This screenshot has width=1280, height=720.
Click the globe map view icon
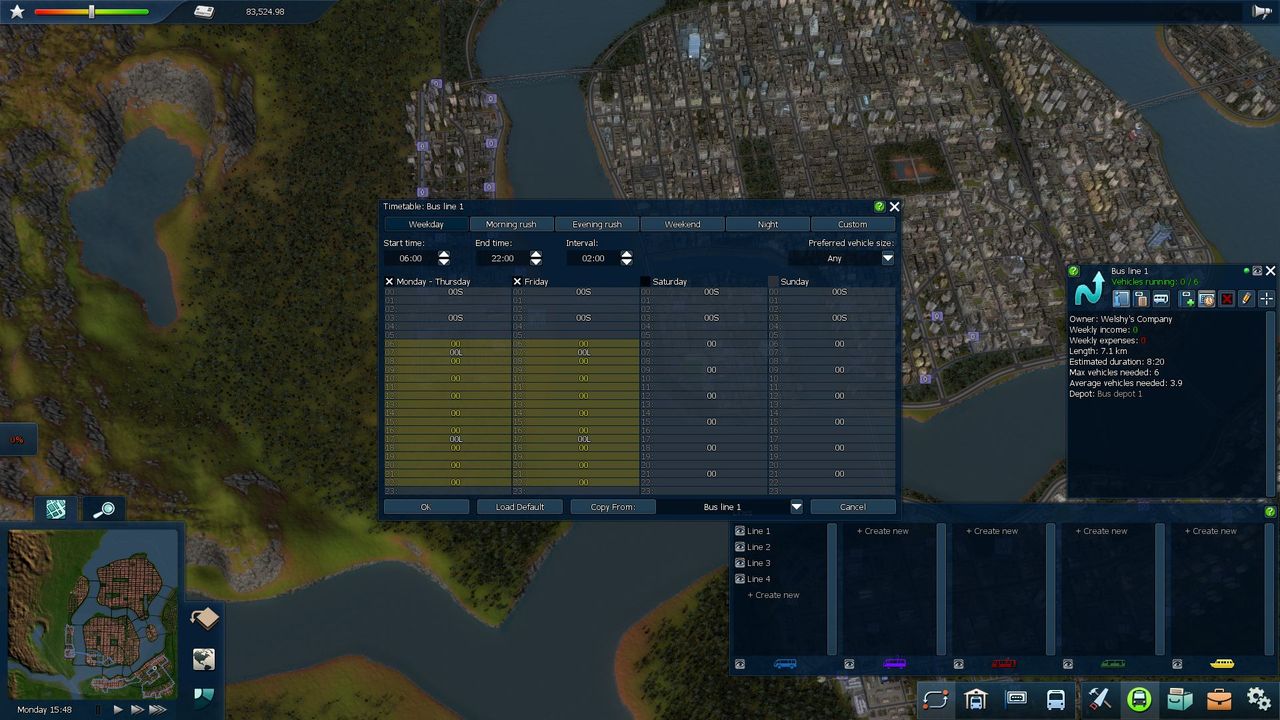pos(204,659)
